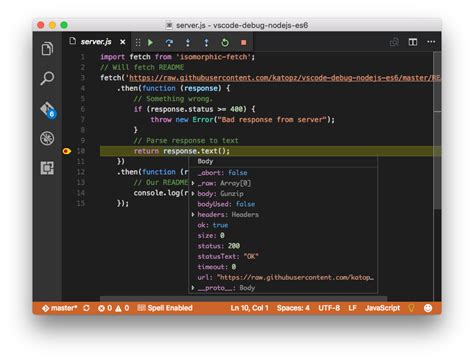The width and height of the screenshot is (474, 361).
Task: Open the editor More Actions menu
Action: coord(431,42)
